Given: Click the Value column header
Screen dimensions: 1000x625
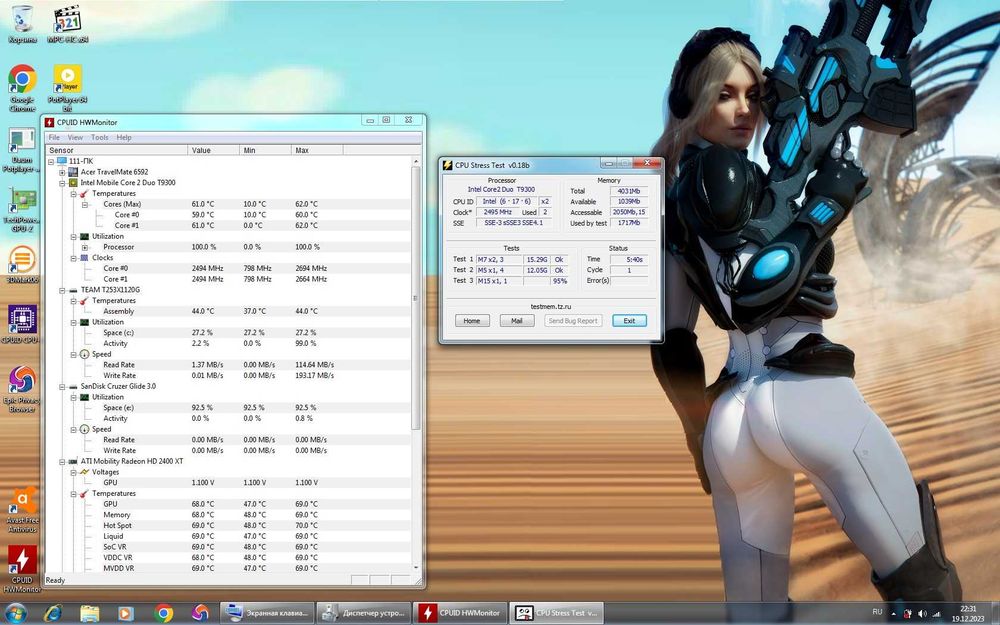Looking at the screenshot, I should (214, 150).
